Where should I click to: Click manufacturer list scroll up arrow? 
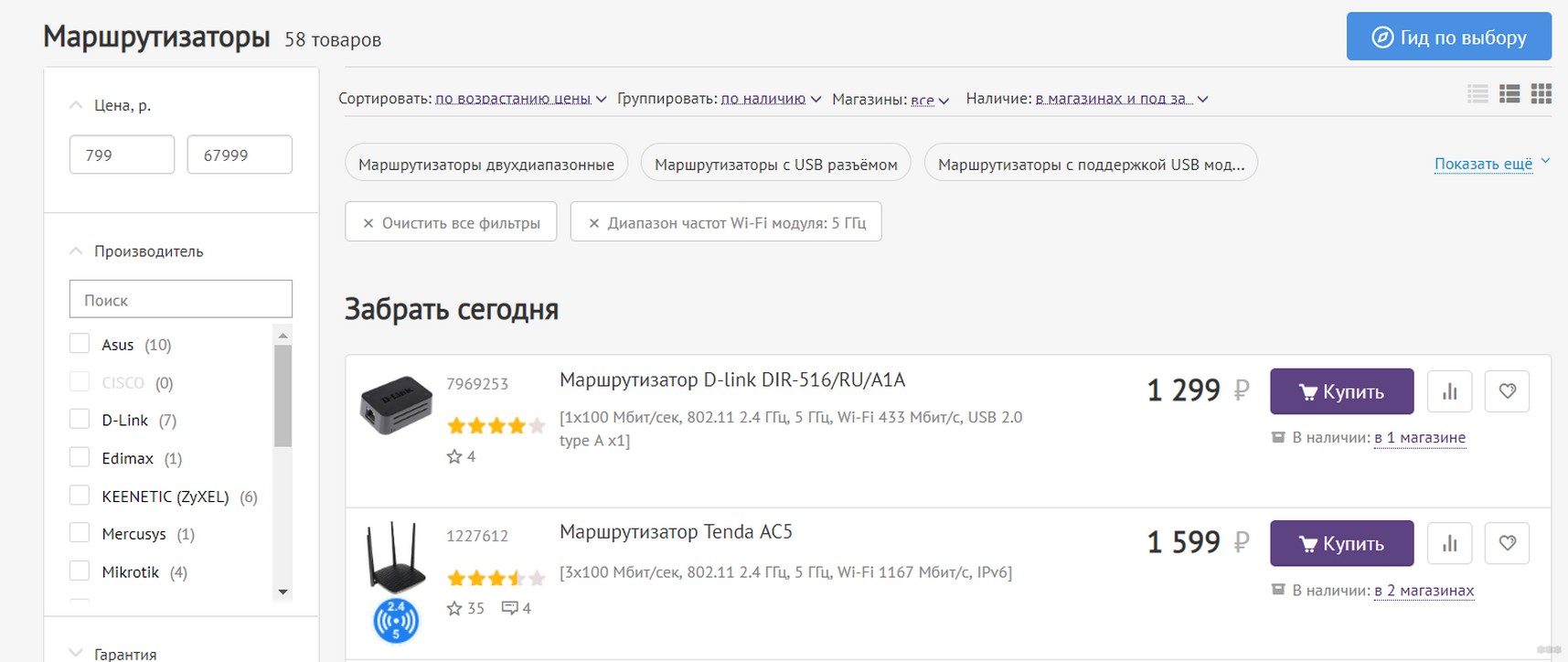pyautogui.click(x=283, y=335)
